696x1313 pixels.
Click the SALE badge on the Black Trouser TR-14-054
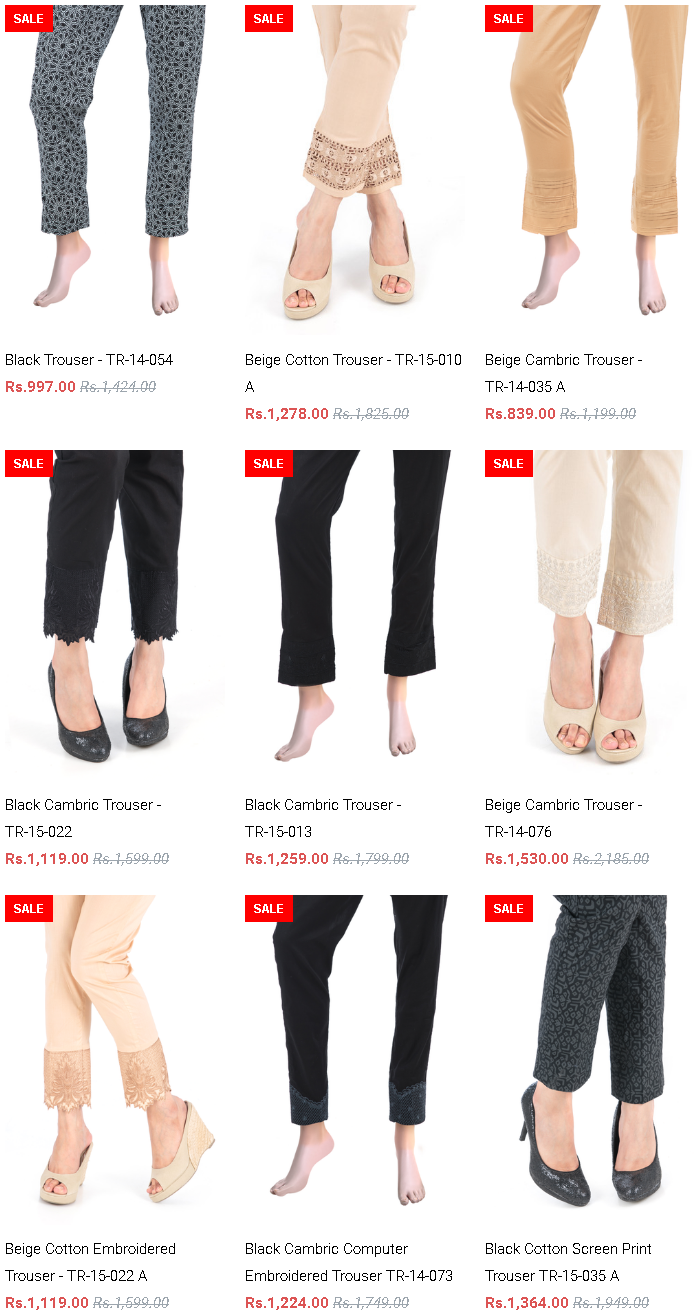(29, 19)
